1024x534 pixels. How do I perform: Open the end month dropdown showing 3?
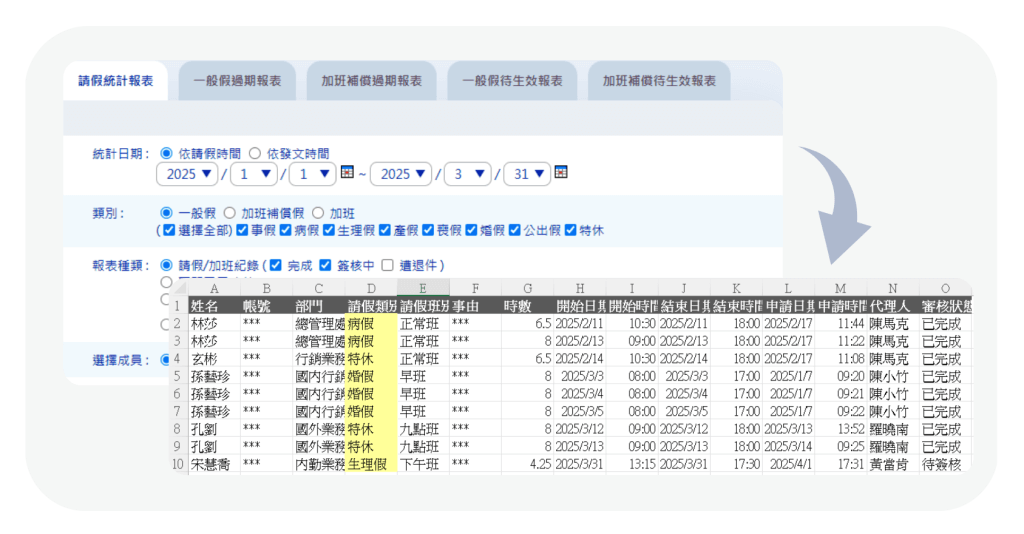tap(466, 174)
